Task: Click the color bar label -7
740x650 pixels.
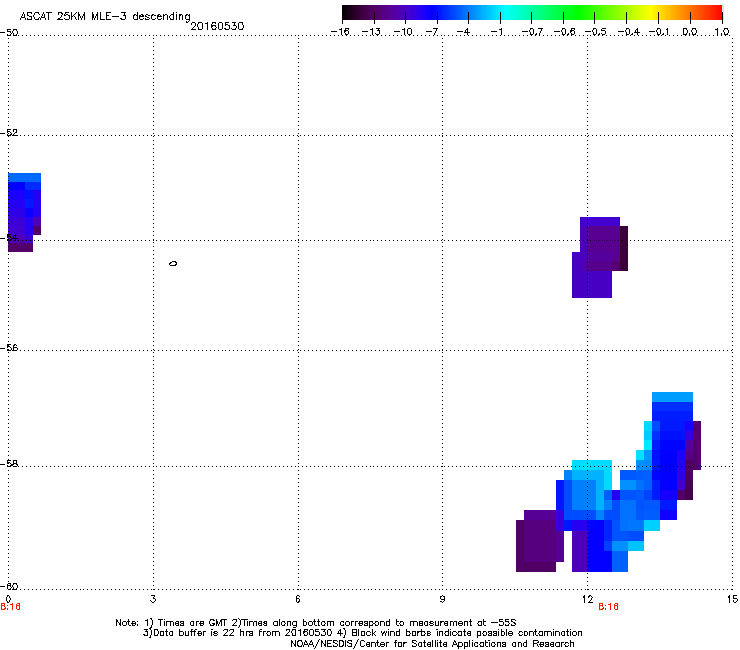Action: coord(432,32)
